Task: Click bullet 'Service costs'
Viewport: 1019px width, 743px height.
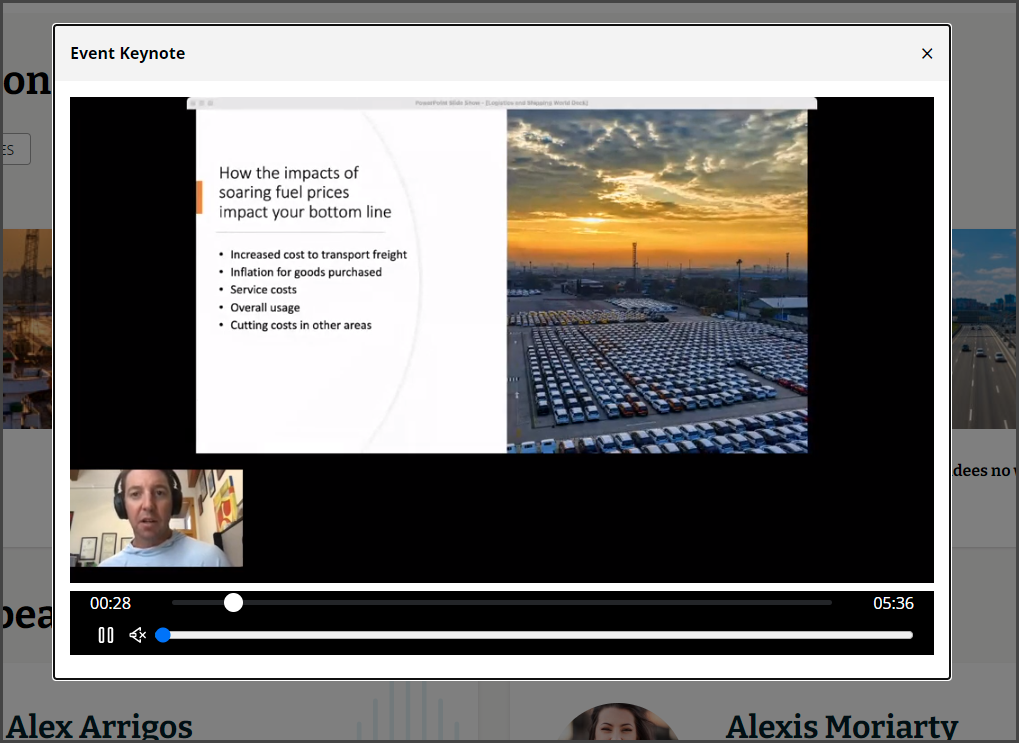Action: point(263,290)
